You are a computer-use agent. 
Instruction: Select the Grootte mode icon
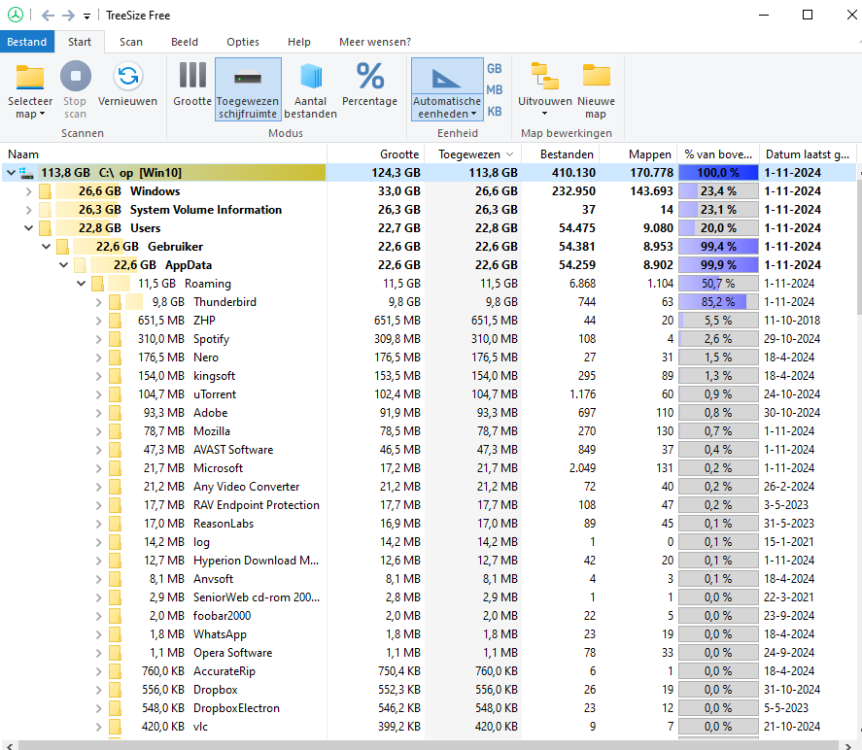(x=192, y=77)
